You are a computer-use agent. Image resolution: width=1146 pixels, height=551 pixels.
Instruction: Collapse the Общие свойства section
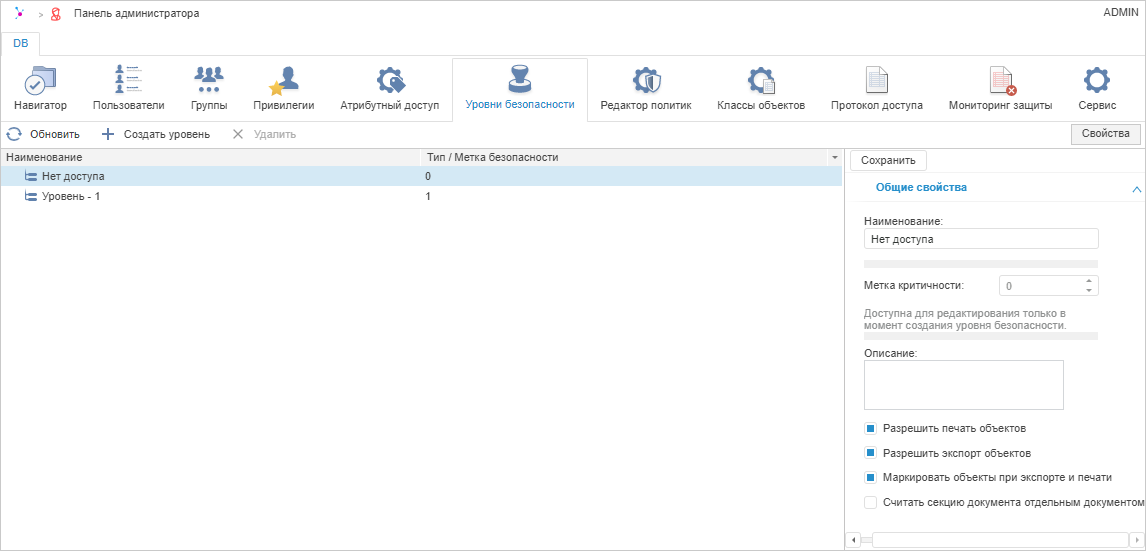point(1136,189)
